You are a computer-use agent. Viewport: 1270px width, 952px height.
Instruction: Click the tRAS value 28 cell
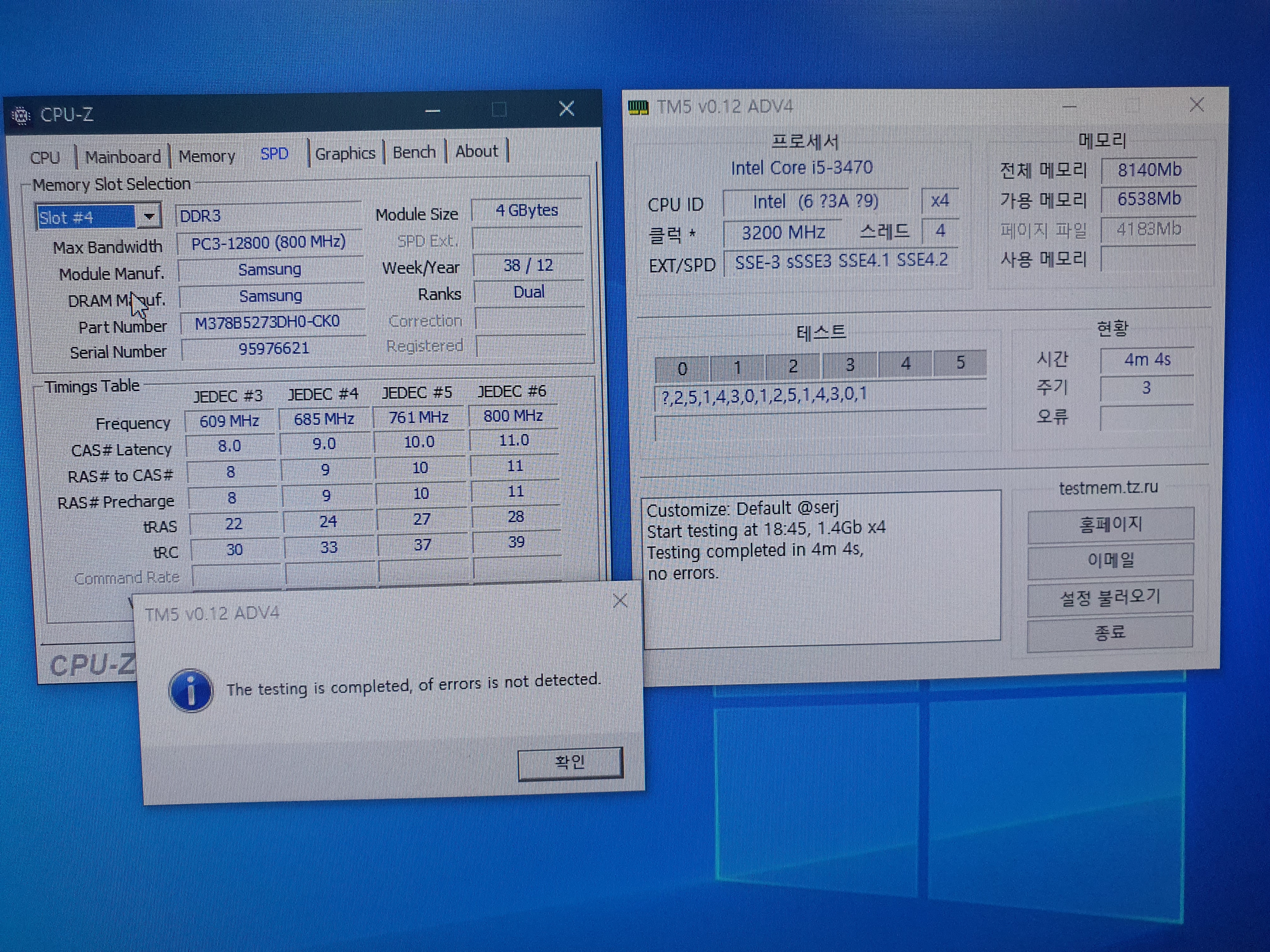pos(516,517)
